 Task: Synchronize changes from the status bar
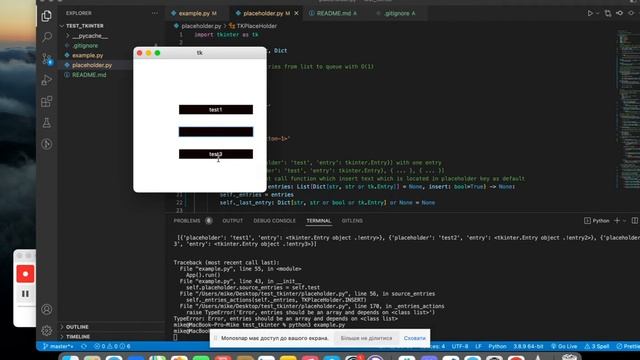pos(84,346)
